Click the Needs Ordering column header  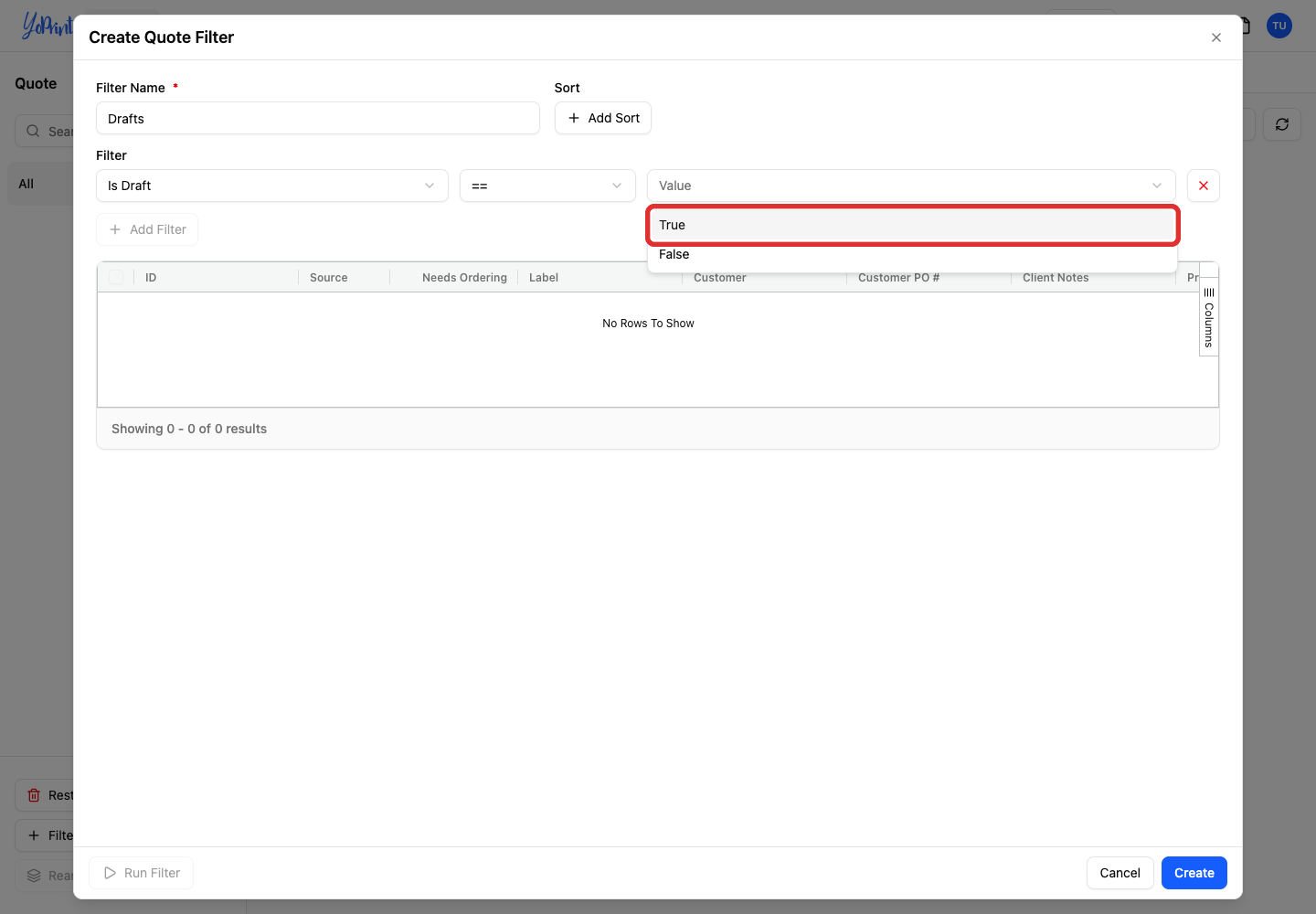click(x=464, y=278)
